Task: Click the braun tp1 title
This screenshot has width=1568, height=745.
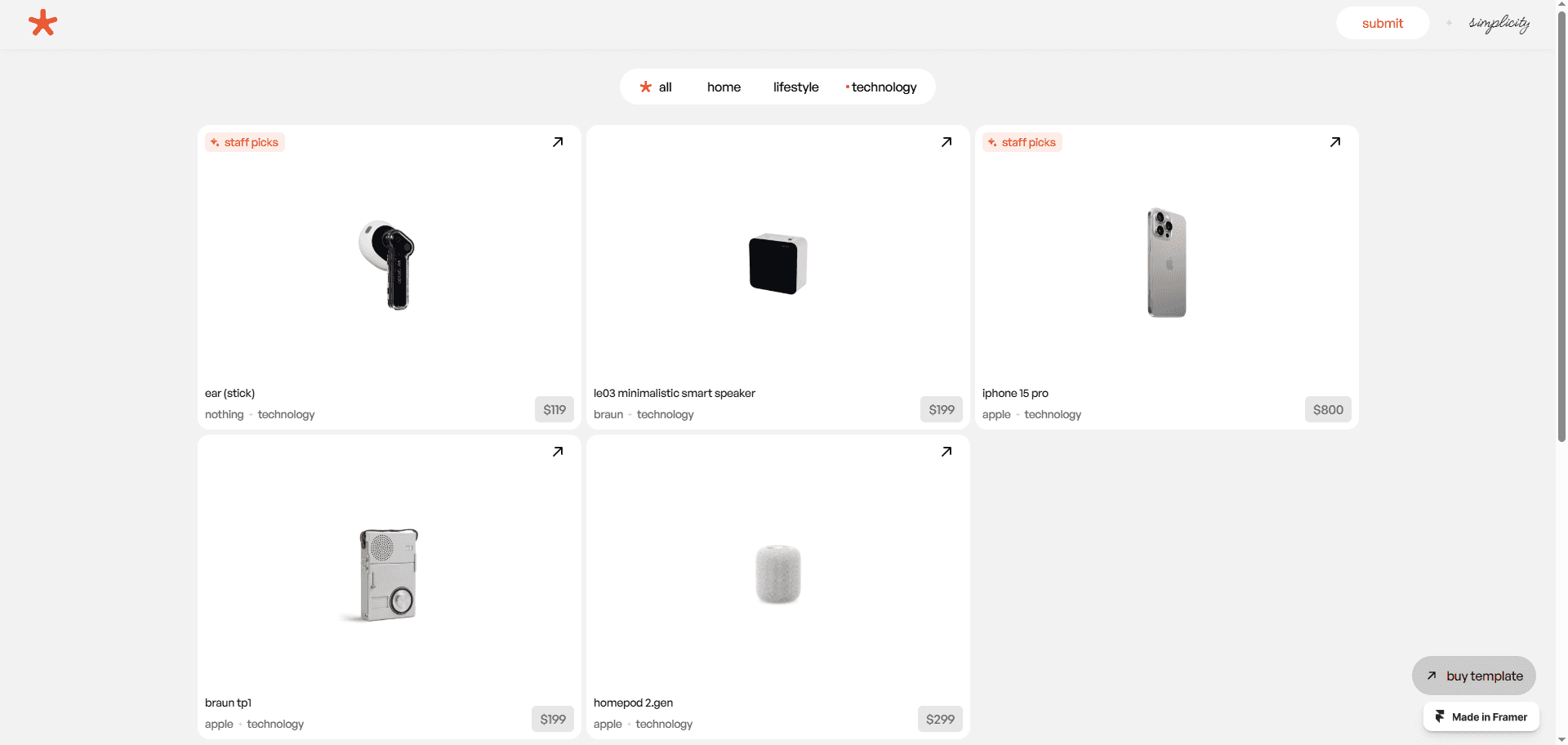Action: [x=228, y=703]
